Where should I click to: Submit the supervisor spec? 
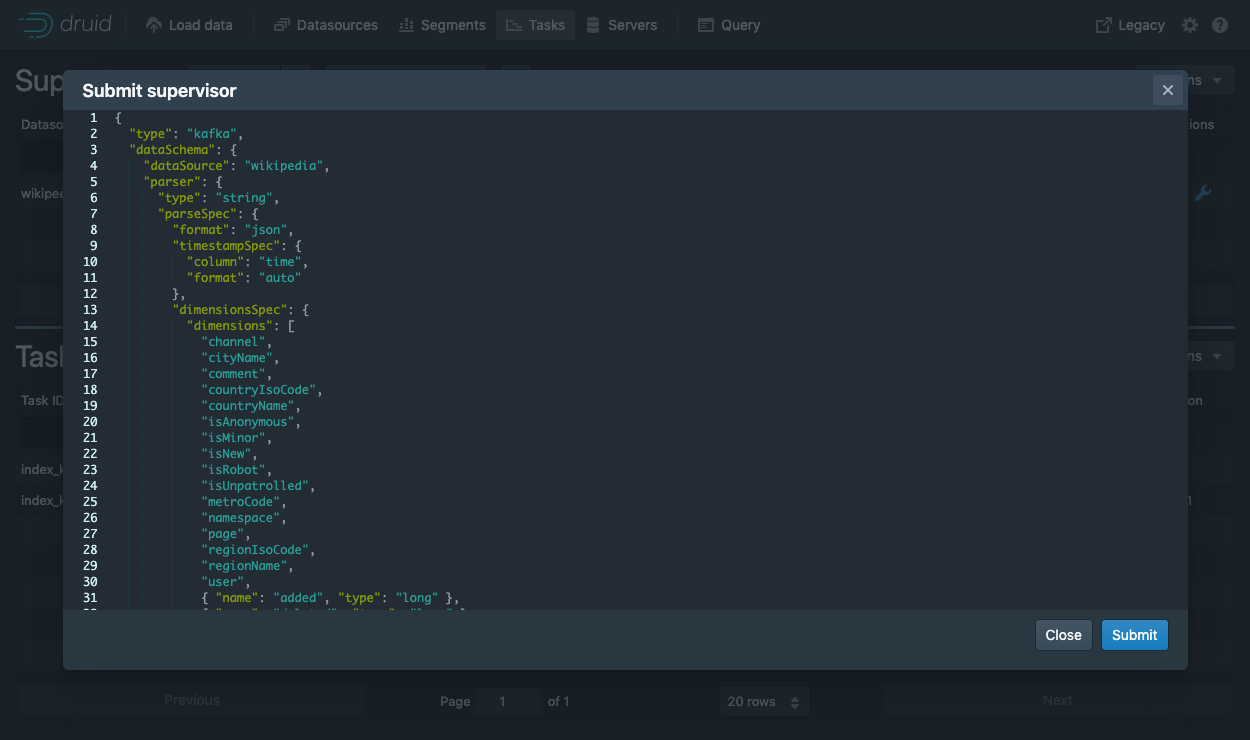click(x=1135, y=635)
